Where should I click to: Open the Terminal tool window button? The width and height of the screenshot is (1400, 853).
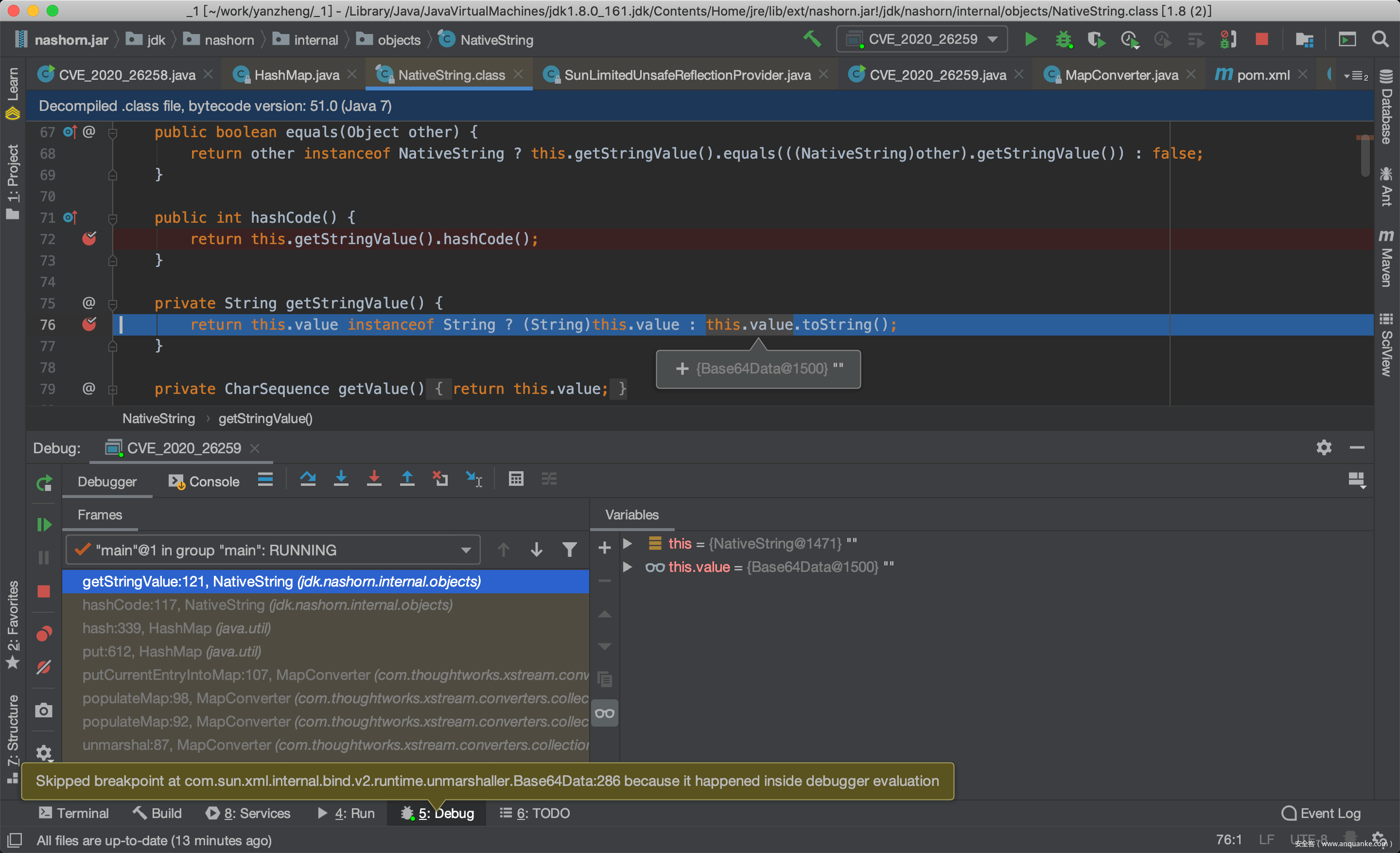point(73,813)
